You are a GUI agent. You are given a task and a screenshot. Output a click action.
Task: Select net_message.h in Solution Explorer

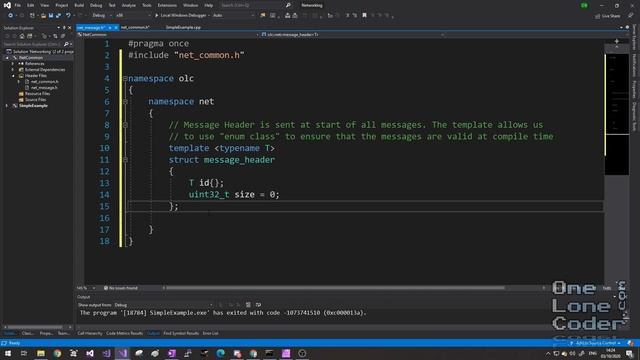tap(44, 88)
